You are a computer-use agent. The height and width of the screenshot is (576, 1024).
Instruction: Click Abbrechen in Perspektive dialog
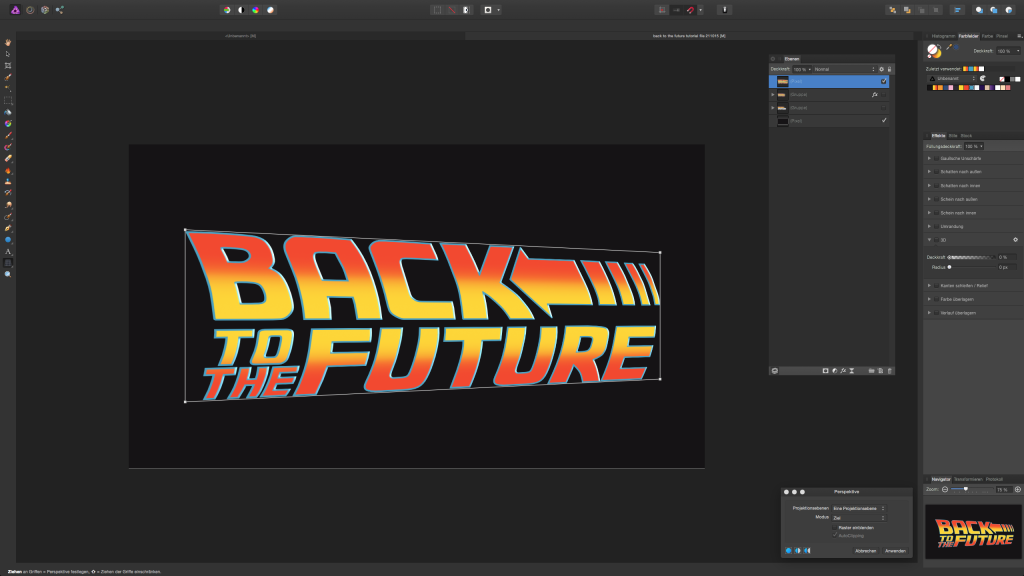tap(865, 551)
